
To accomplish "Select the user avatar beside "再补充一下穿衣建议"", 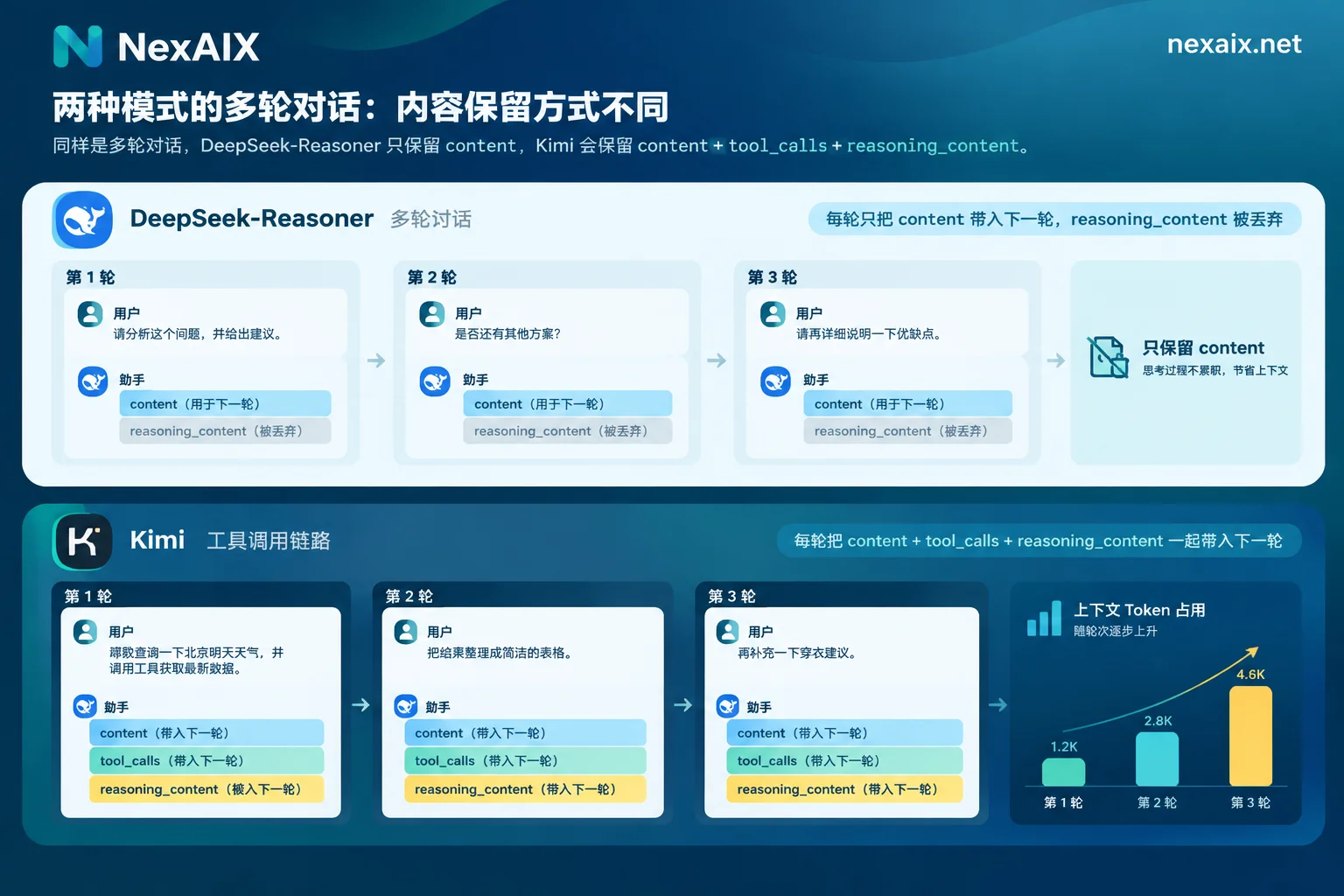I will pos(728,632).
